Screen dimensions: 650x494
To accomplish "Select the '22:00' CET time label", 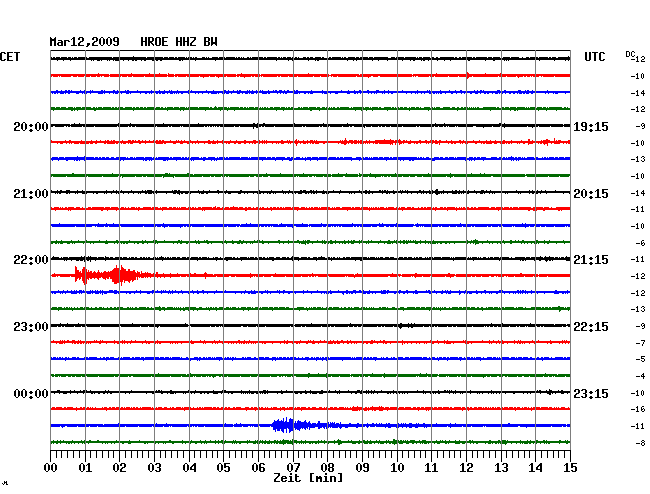I will click(x=31, y=260).
